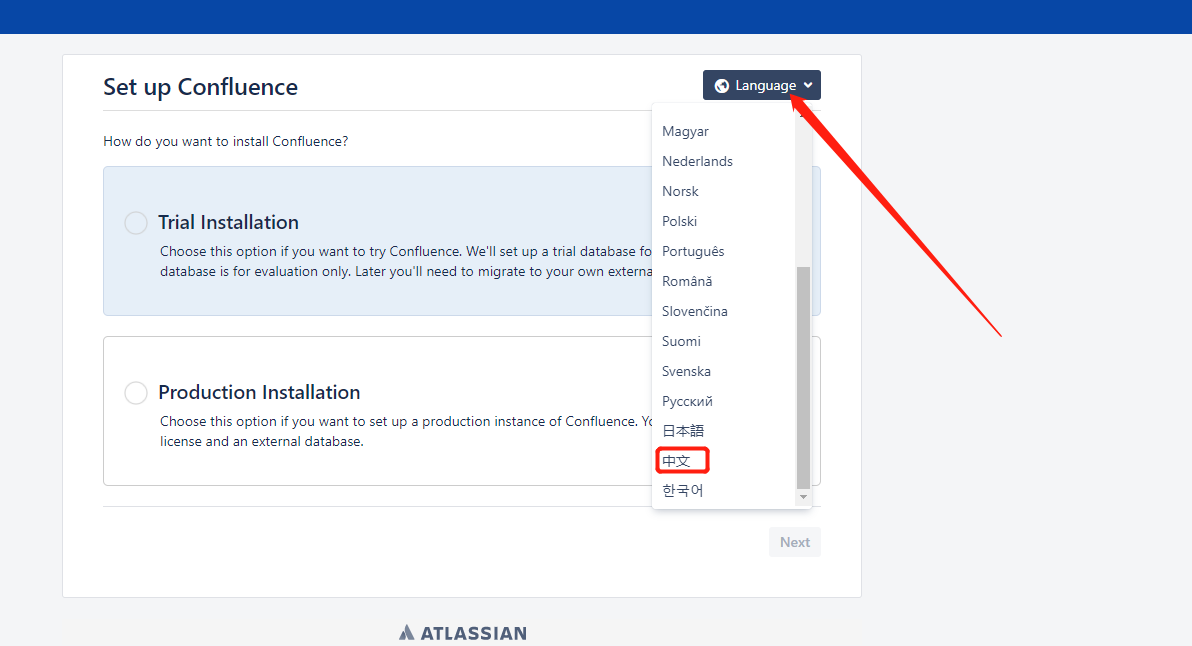Select the Trial Installation radio button
Viewport: 1192px width, 646px height.
point(136,223)
